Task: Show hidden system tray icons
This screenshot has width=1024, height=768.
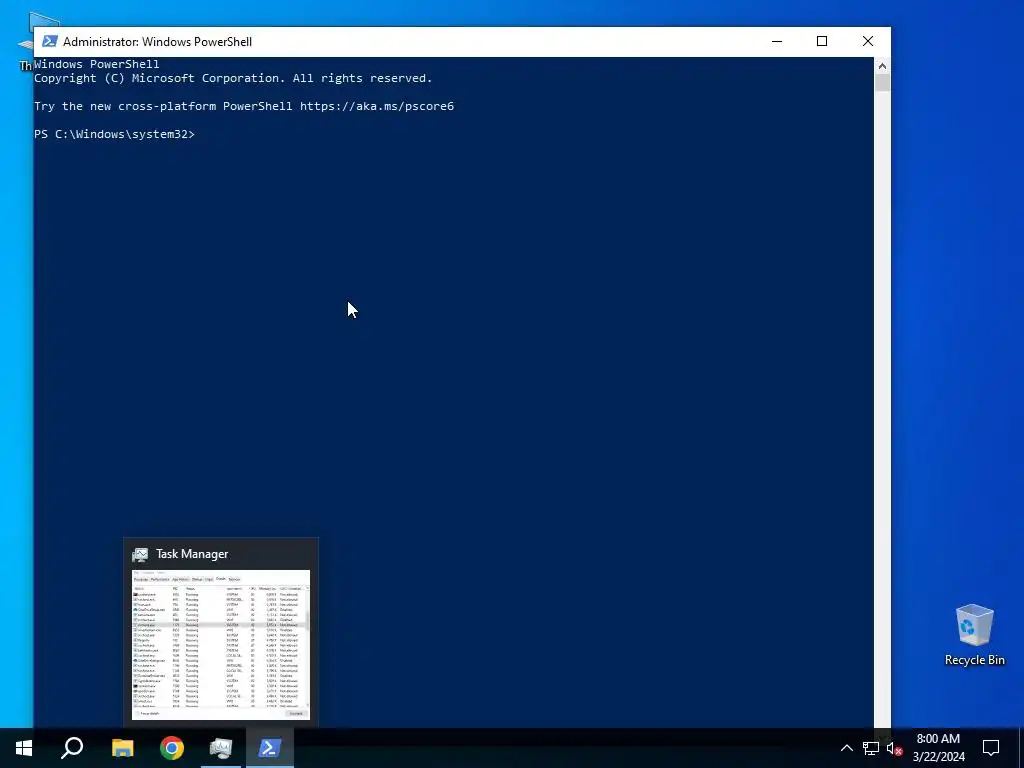Action: (x=846, y=748)
